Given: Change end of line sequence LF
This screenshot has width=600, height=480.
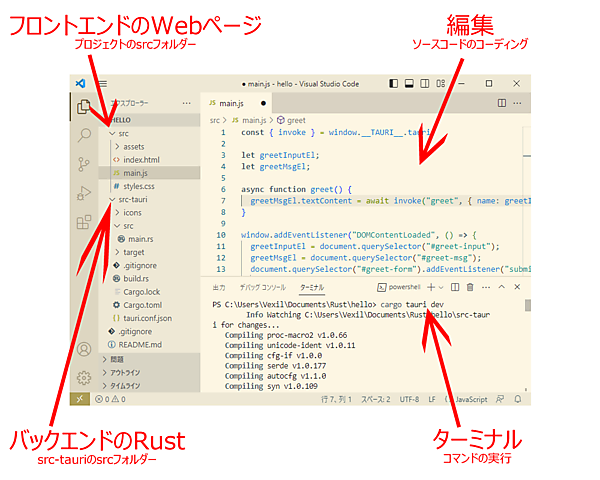Looking at the screenshot, I should pos(432,399).
